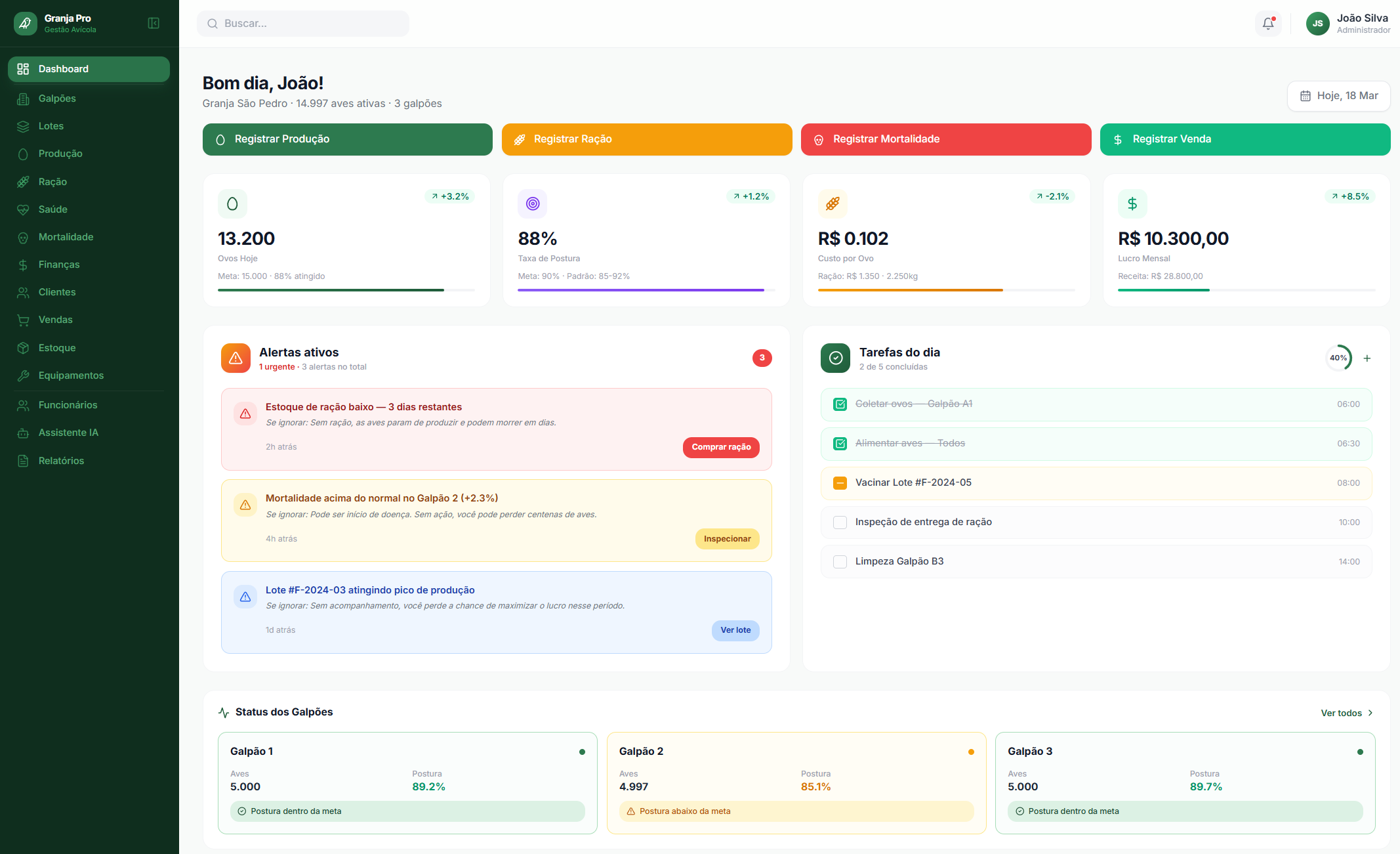This screenshot has height=854, width=1400.
Task: Click Ver lote on the blue alert
Action: point(735,630)
